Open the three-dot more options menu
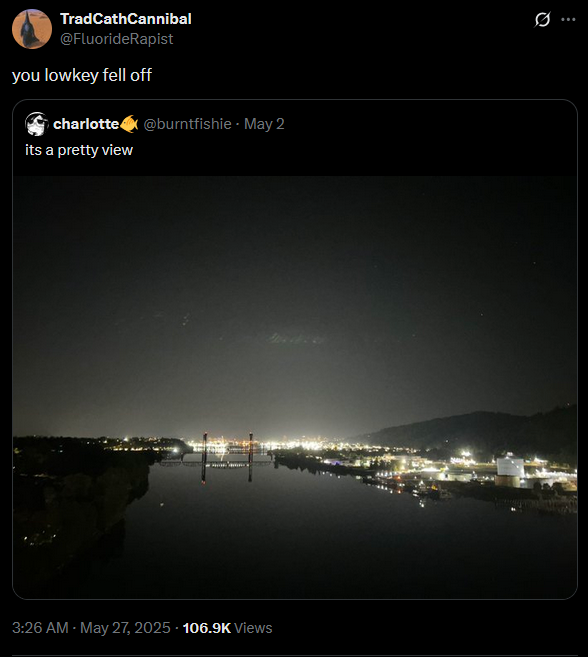This screenshot has height=657, width=588. (568, 19)
